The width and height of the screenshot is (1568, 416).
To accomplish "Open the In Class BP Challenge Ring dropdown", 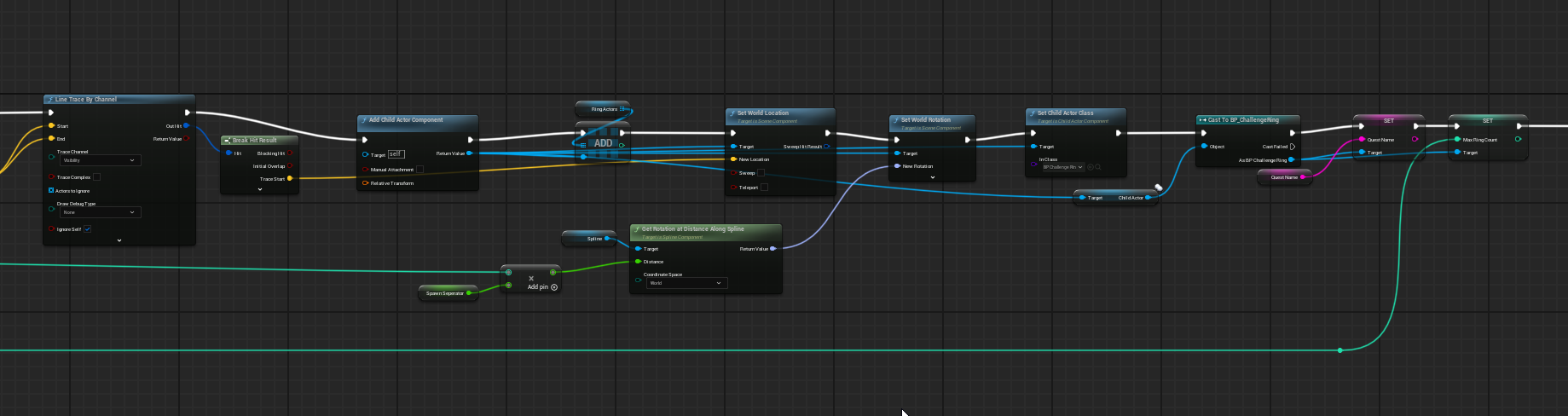I will [1062, 167].
